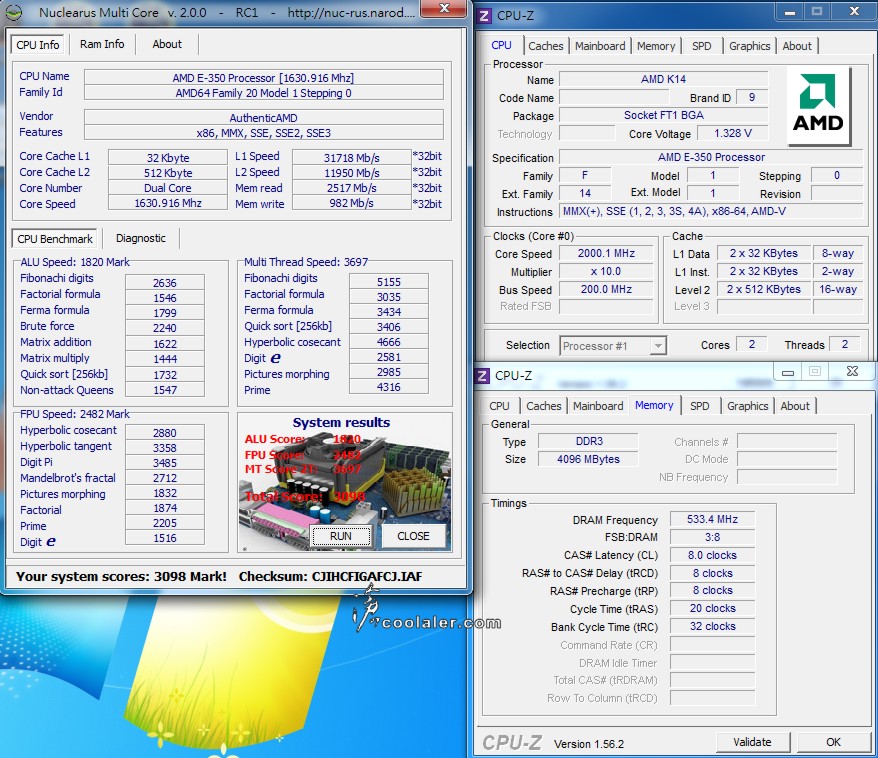Open About tab in lower CPU-Z window

[x=795, y=406]
